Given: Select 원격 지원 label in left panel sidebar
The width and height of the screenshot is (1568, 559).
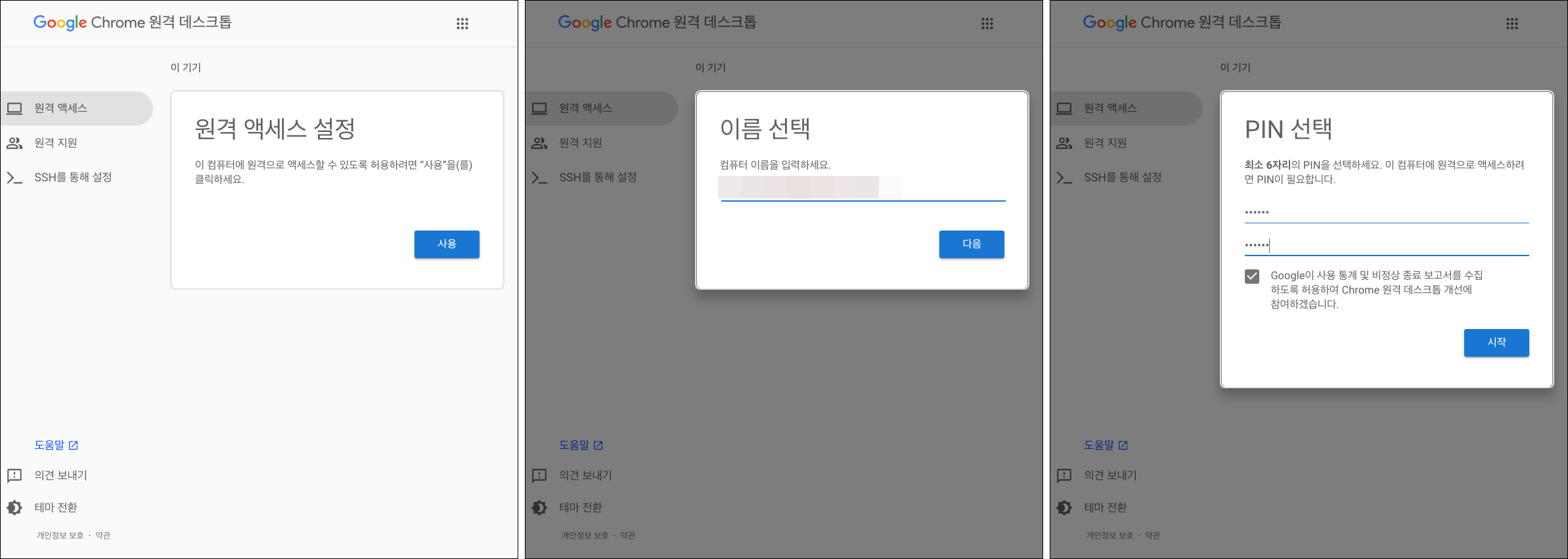Looking at the screenshot, I should (56, 143).
